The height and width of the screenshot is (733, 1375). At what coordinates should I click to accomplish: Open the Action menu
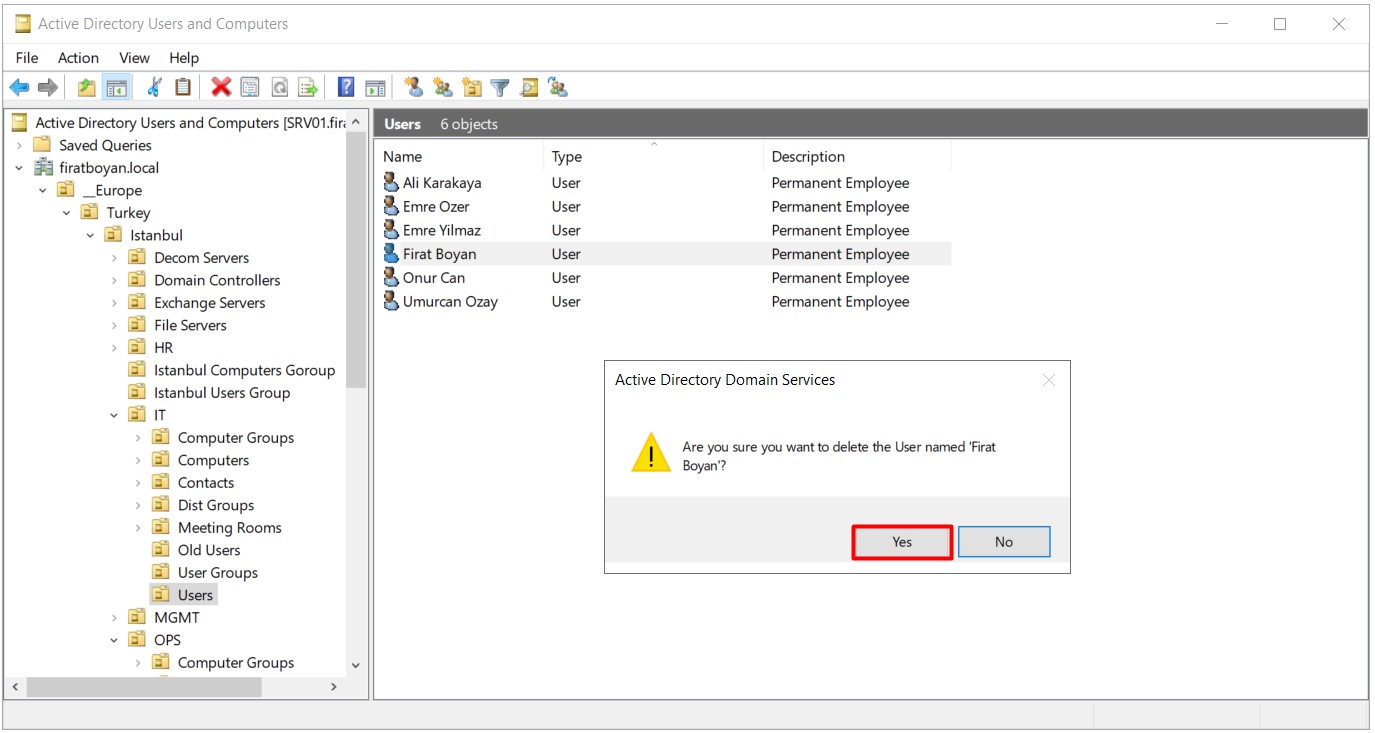click(78, 58)
